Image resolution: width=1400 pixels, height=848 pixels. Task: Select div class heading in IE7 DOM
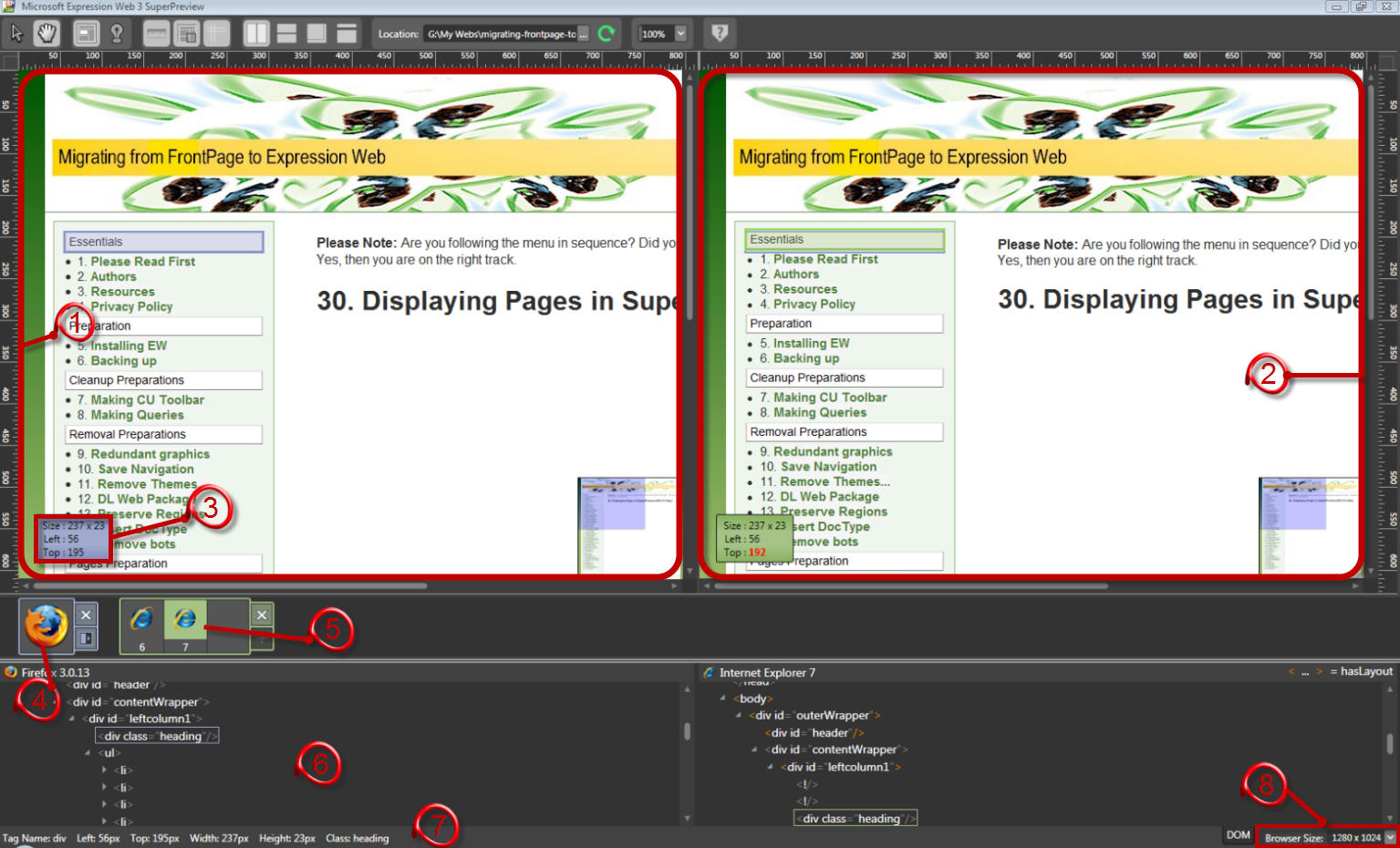point(856,819)
